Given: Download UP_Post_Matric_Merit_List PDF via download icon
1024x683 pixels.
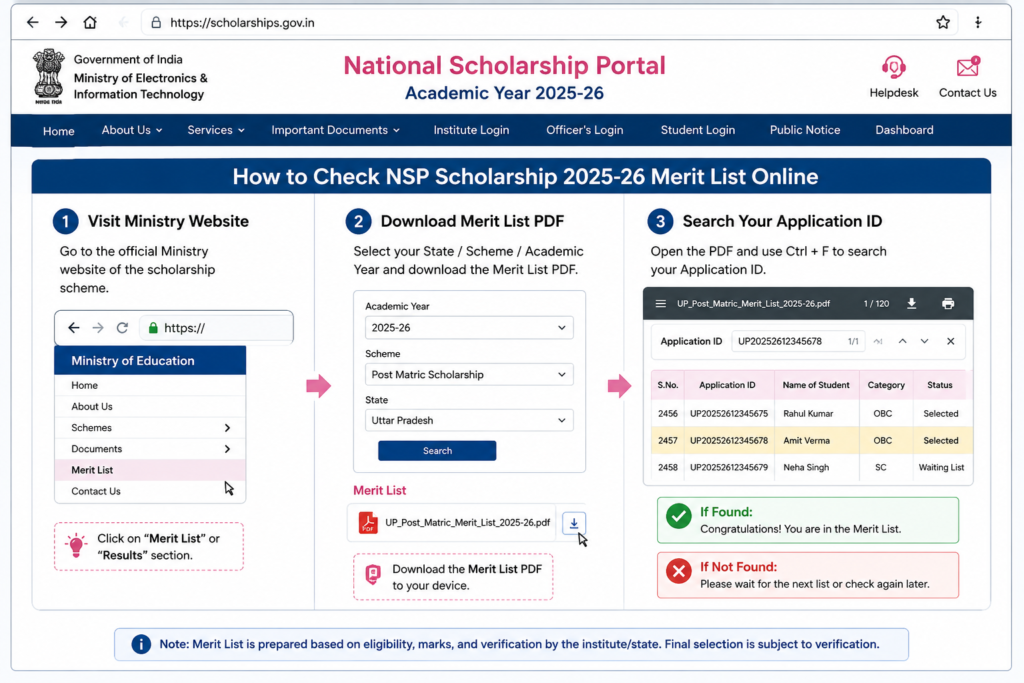Looking at the screenshot, I should [574, 523].
